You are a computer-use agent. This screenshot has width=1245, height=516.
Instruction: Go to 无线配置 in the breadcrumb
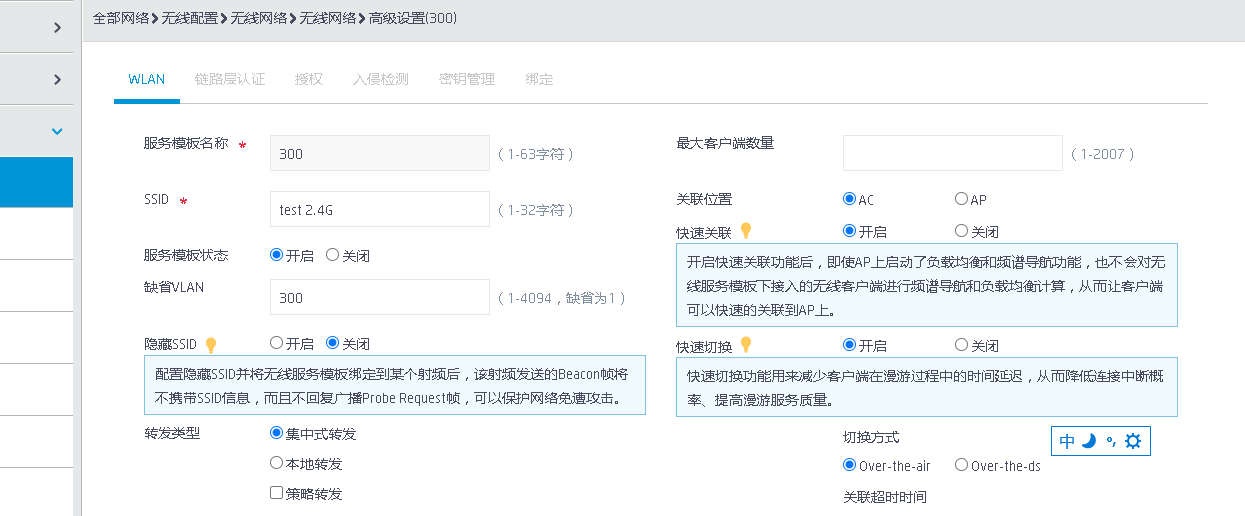(x=189, y=18)
